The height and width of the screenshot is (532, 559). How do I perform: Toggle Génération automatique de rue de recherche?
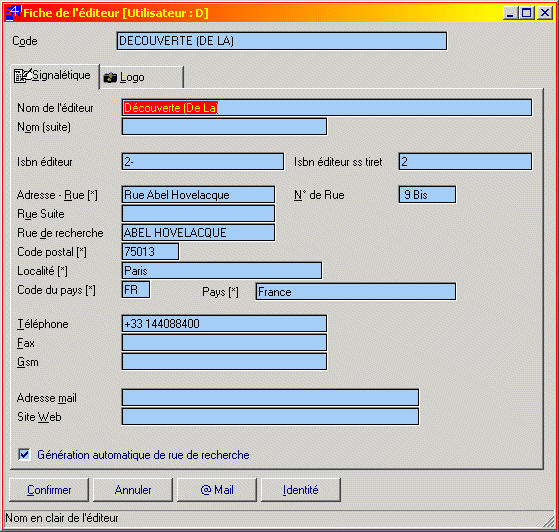(x=24, y=454)
